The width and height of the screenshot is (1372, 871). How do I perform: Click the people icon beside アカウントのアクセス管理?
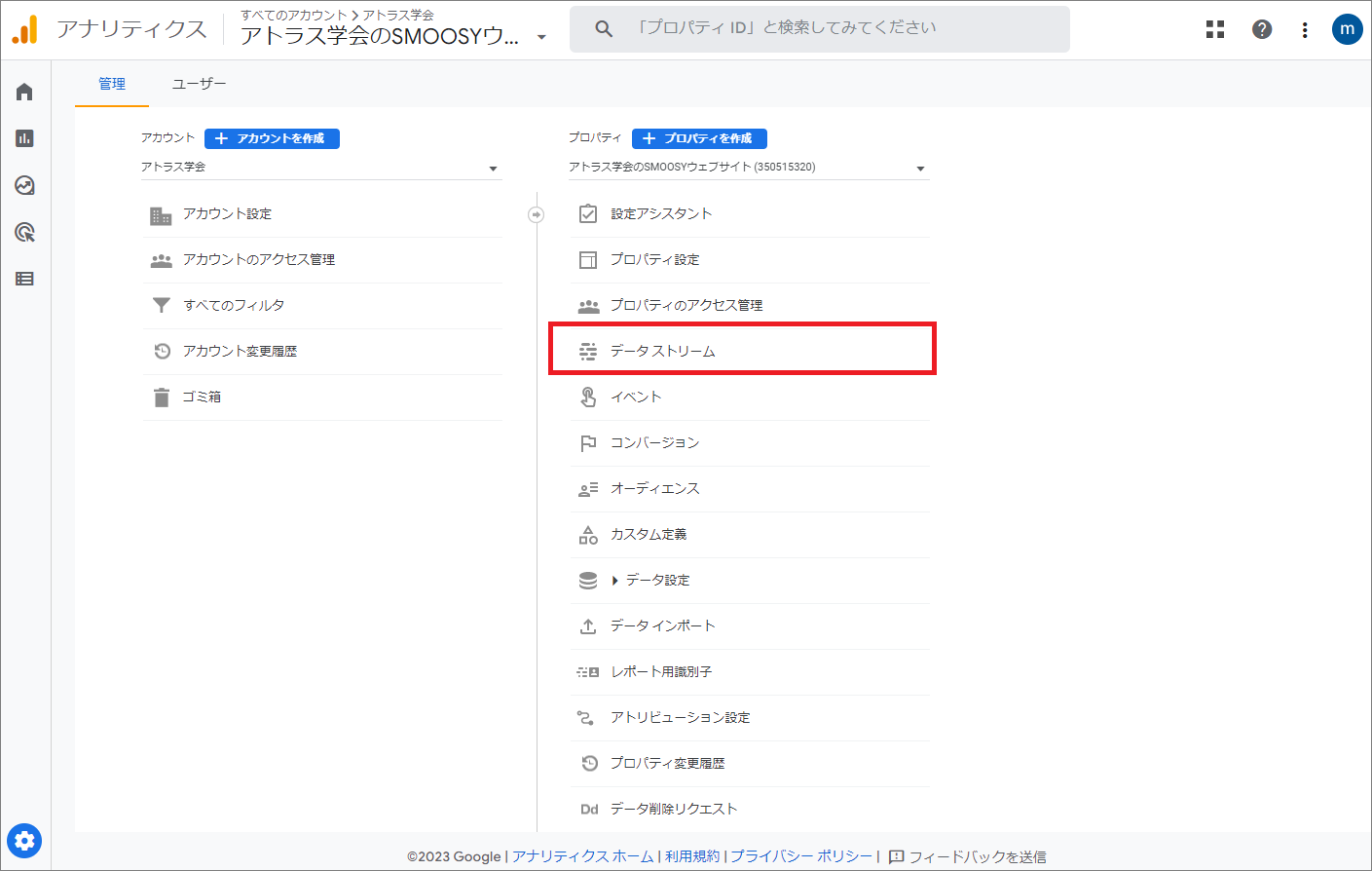click(x=161, y=260)
